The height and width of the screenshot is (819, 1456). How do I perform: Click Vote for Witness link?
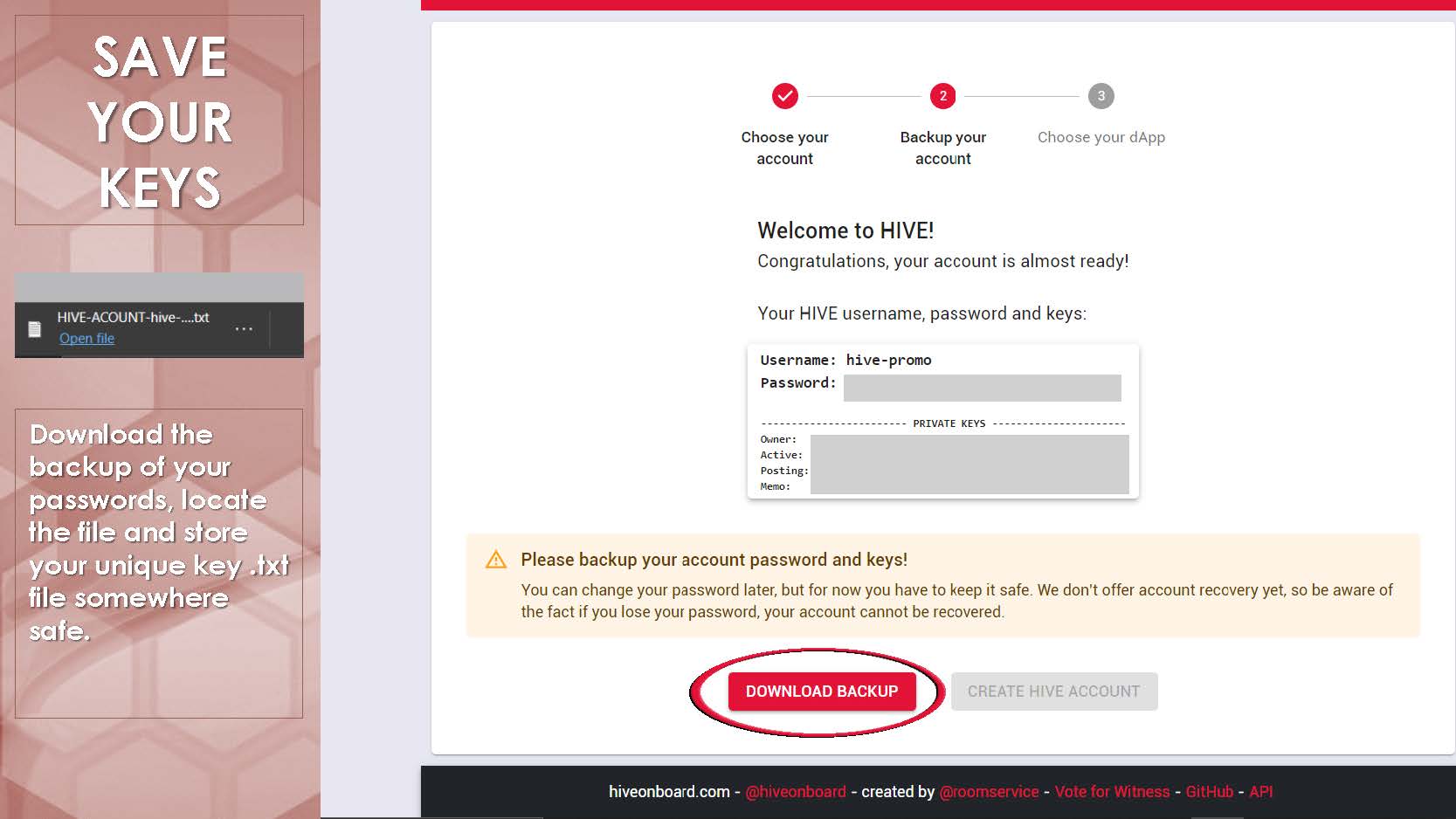1112,792
